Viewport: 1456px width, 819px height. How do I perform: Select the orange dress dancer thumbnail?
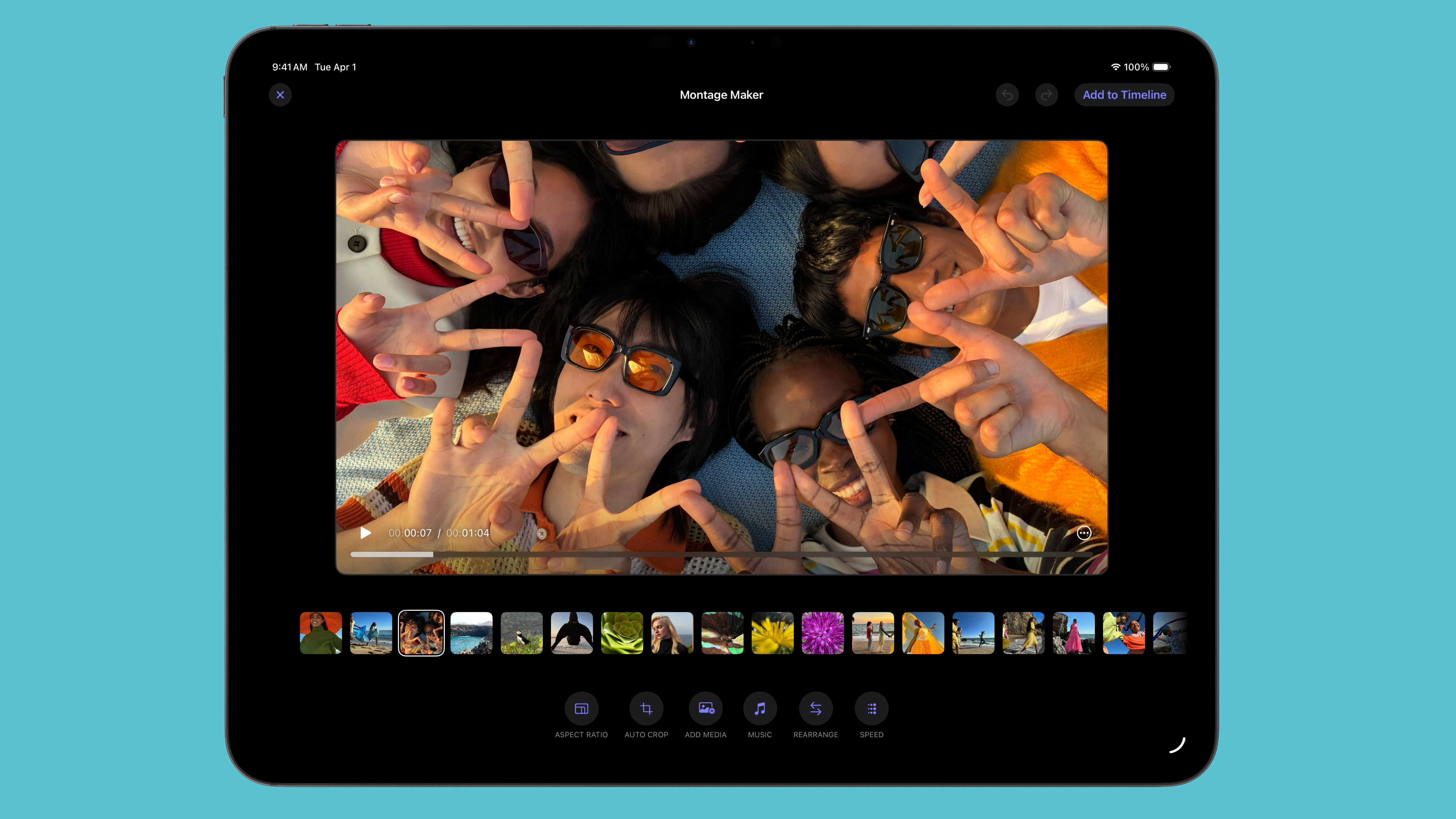(x=924, y=633)
